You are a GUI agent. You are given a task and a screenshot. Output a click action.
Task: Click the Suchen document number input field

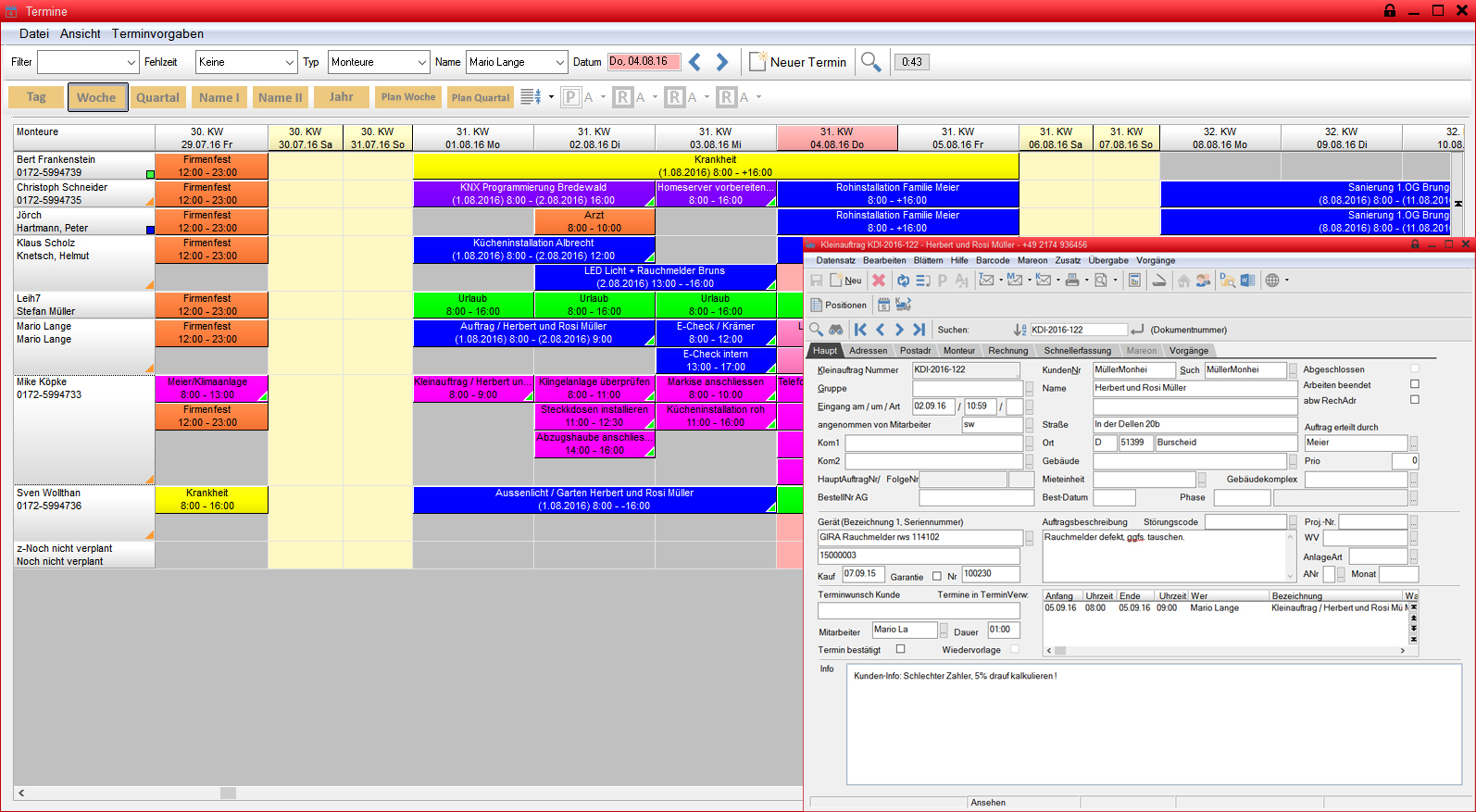[x=1079, y=330]
